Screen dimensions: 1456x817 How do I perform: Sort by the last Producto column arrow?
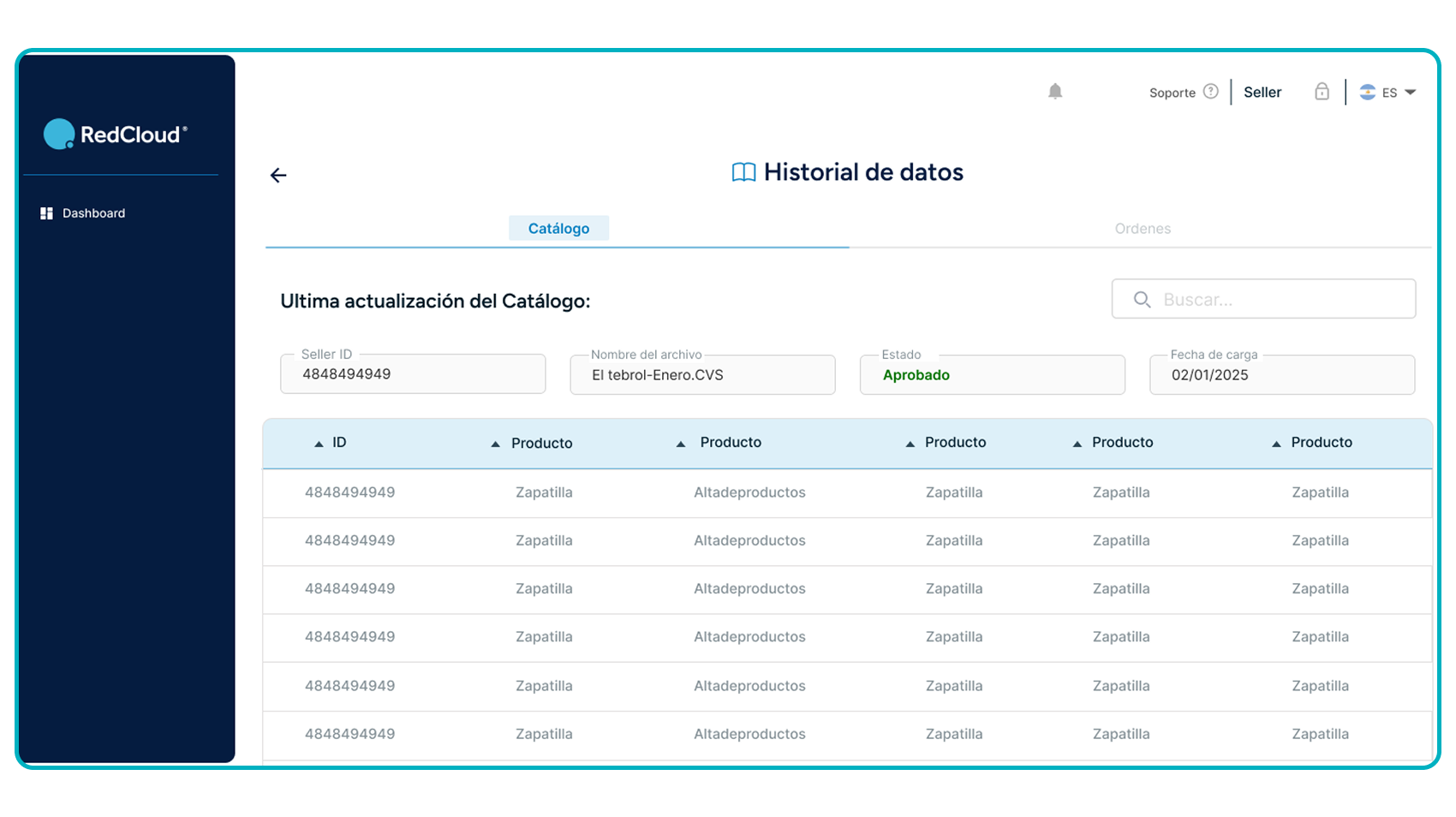coord(1276,444)
